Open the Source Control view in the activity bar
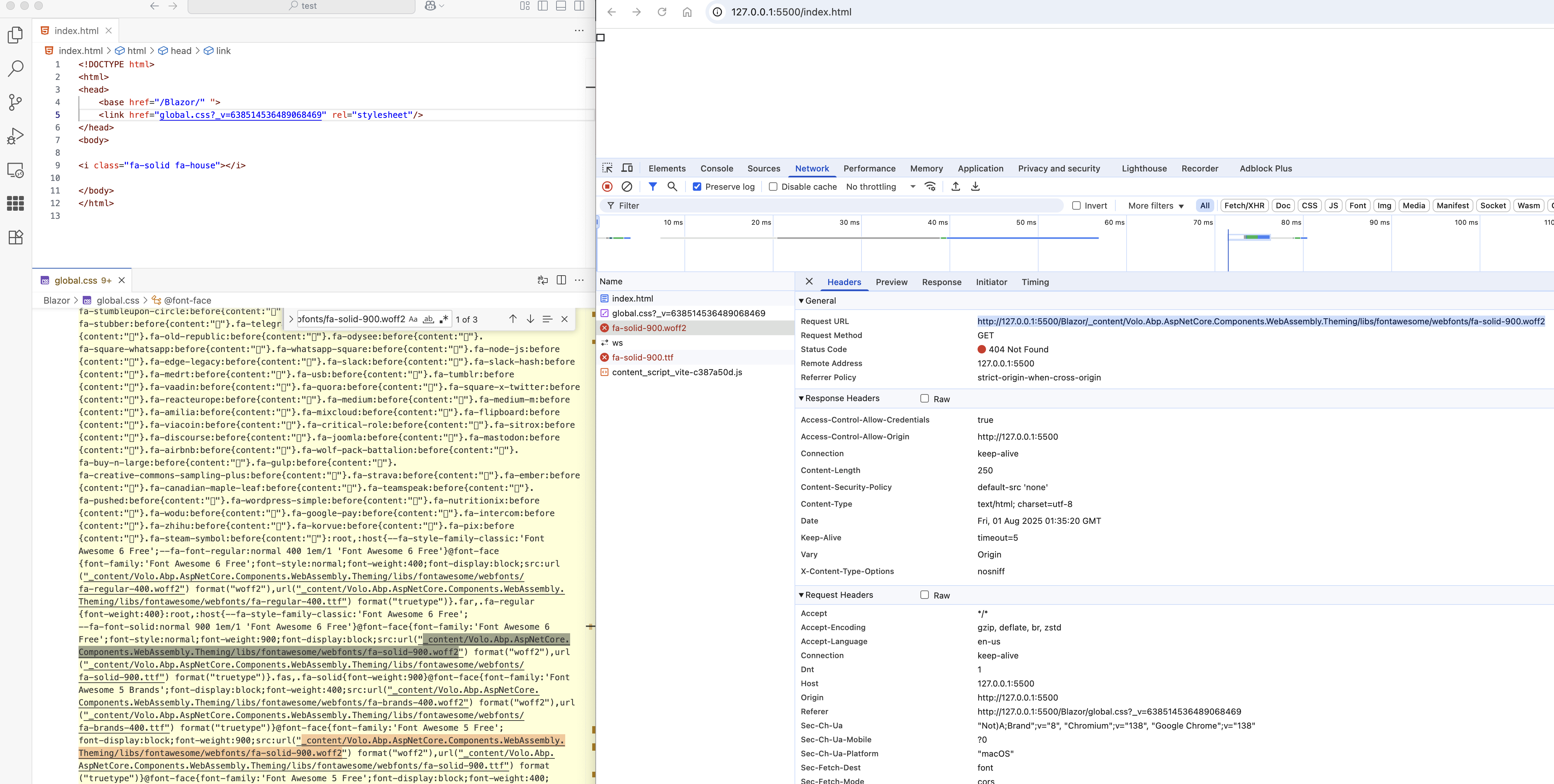Screen dimensions: 1554x784 pyautogui.click(x=16, y=102)
